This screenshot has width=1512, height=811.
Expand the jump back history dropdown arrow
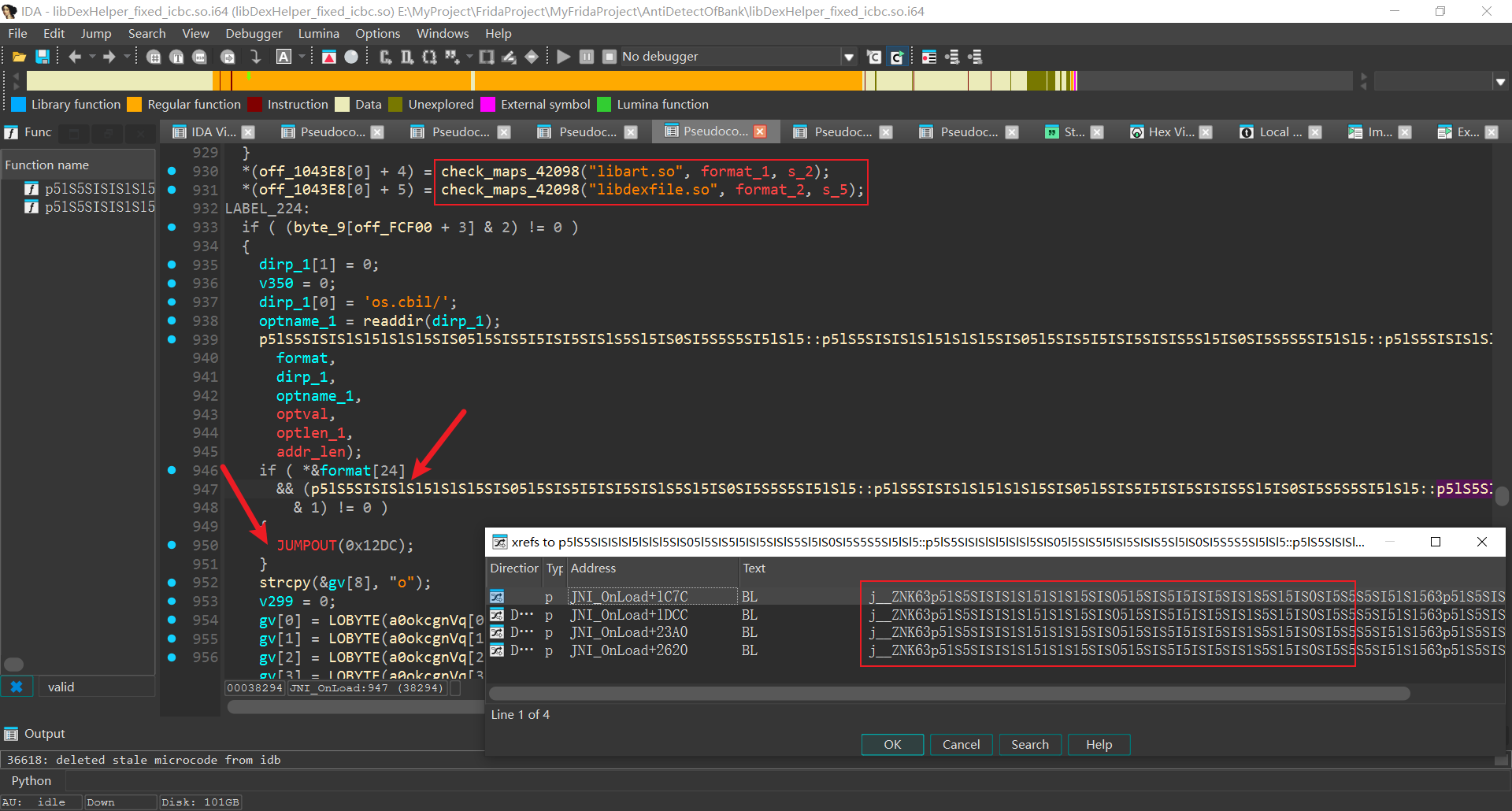(92, 57)
